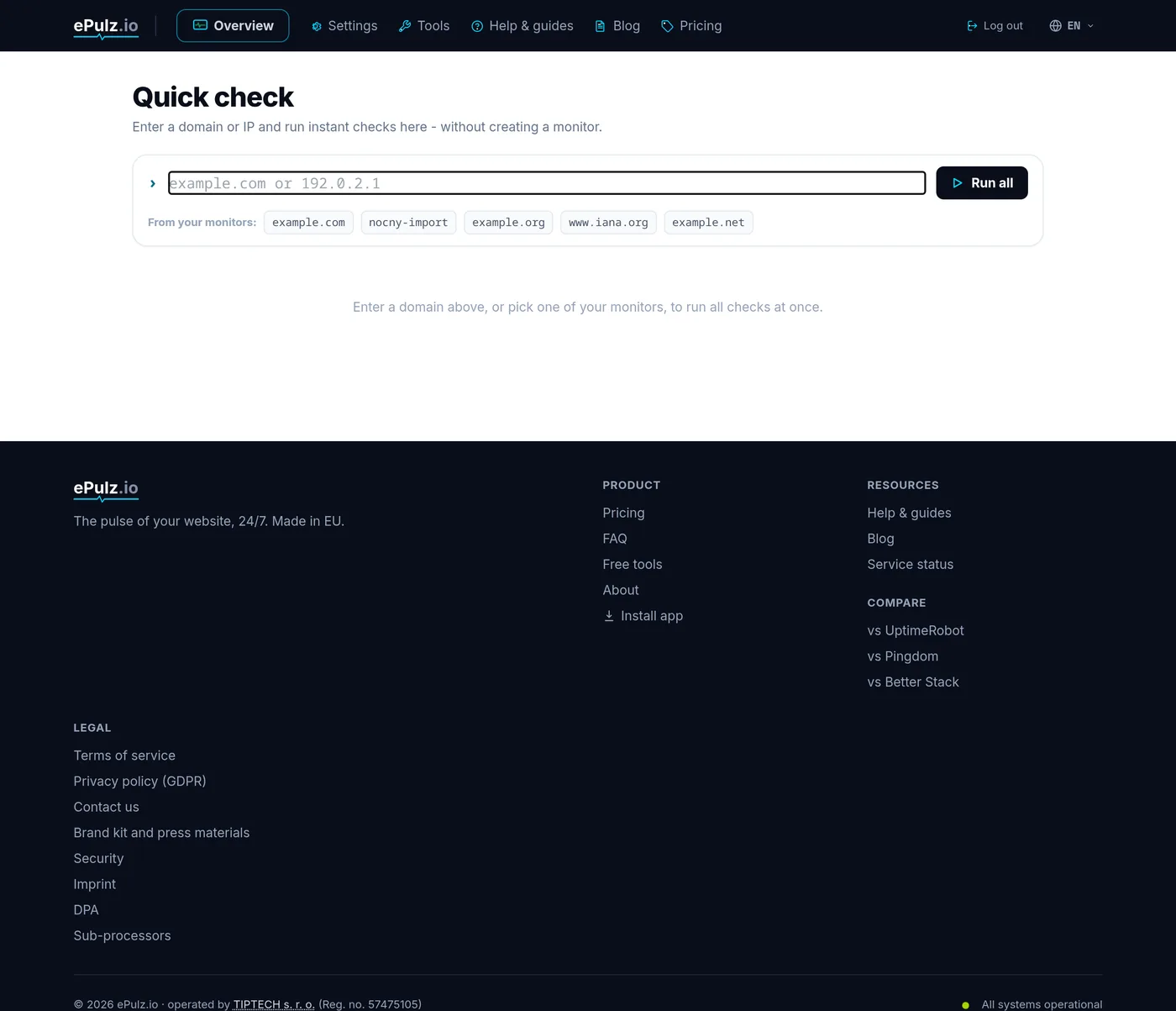1176x1011 pixels.
Task: Open Help & guides in top navigation
Action: click(522, 26)
